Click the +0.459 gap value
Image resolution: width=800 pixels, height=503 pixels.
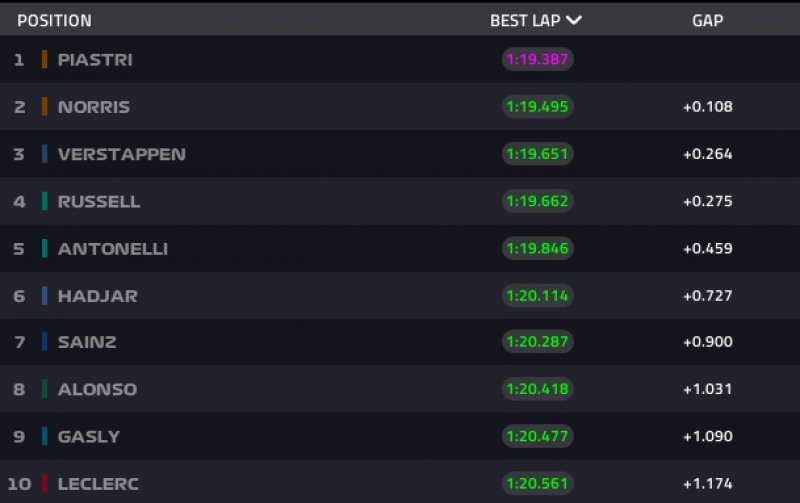pos(707,248)
